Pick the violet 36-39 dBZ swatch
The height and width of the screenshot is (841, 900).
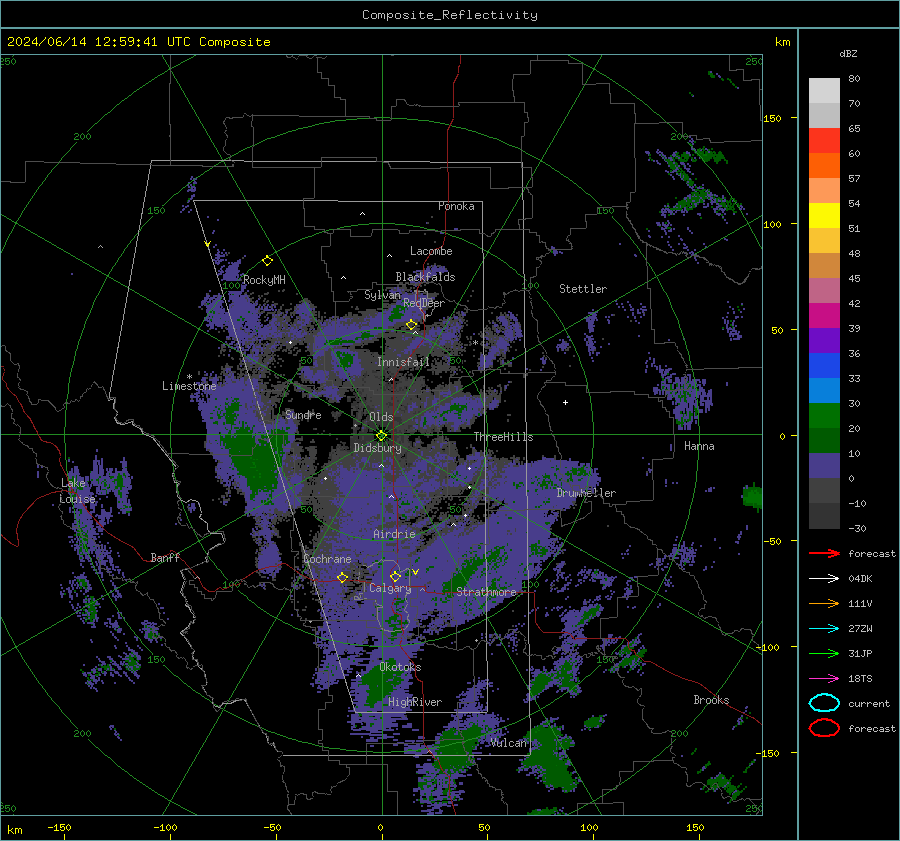[824, 340]
